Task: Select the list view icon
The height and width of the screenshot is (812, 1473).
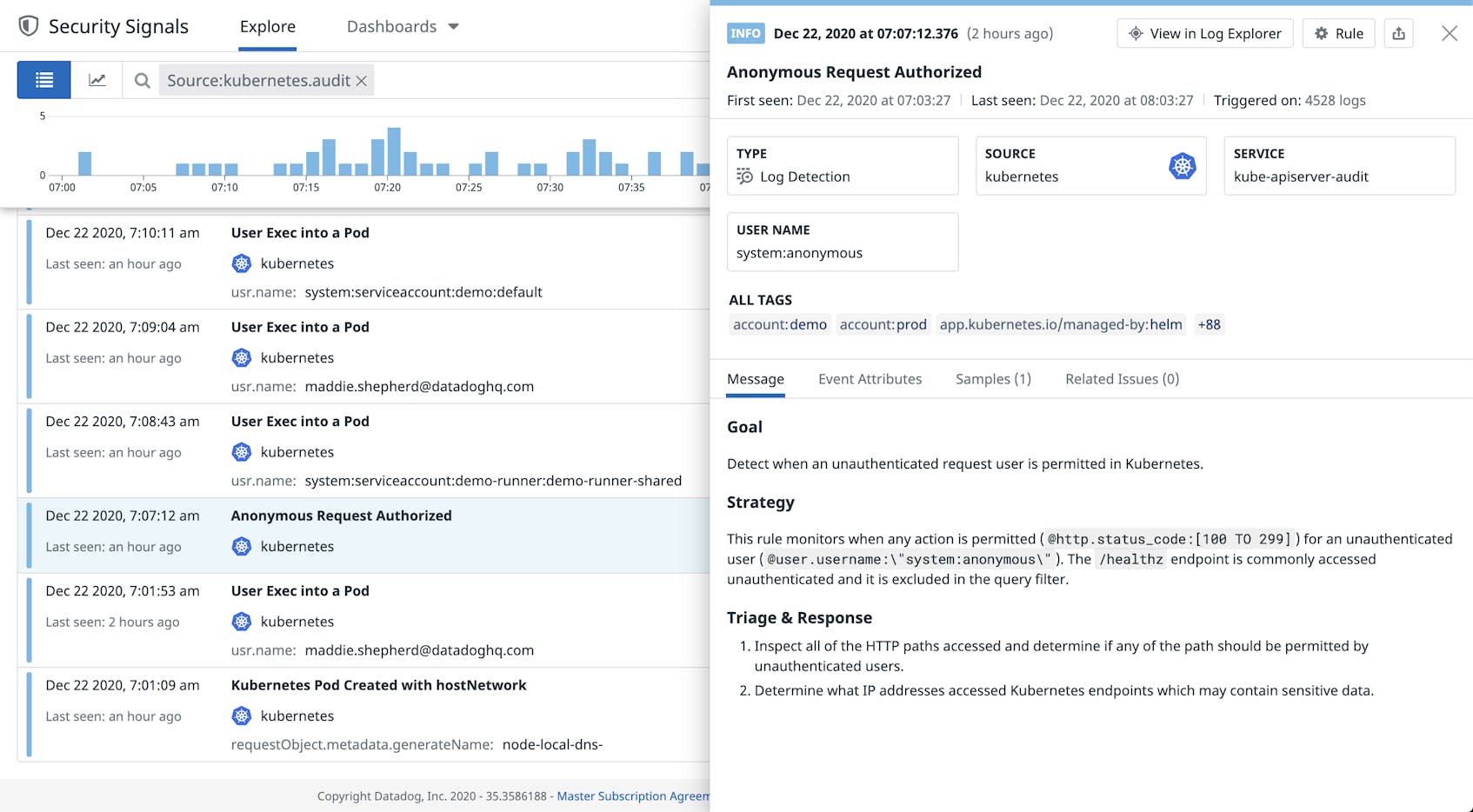Action: tap(43, 79)
